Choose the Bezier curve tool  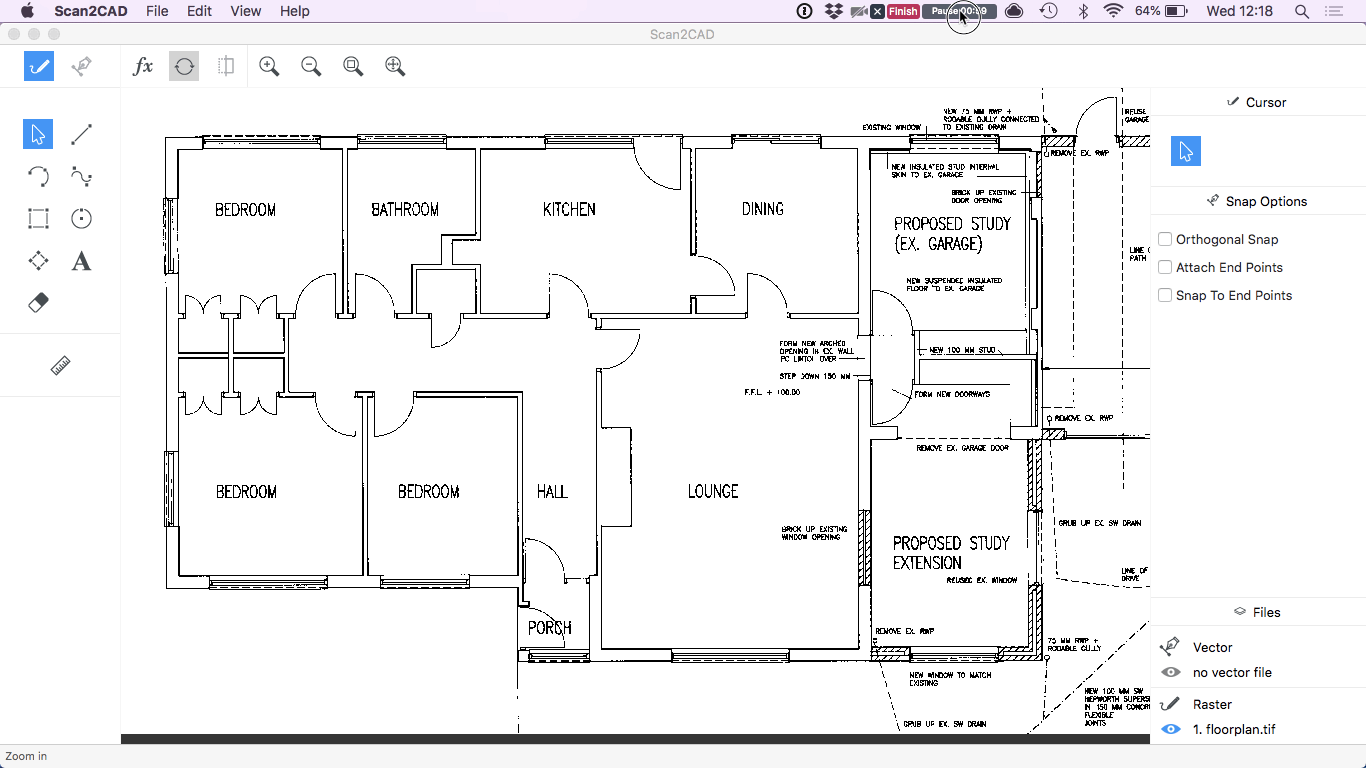(x=81, y=176)
